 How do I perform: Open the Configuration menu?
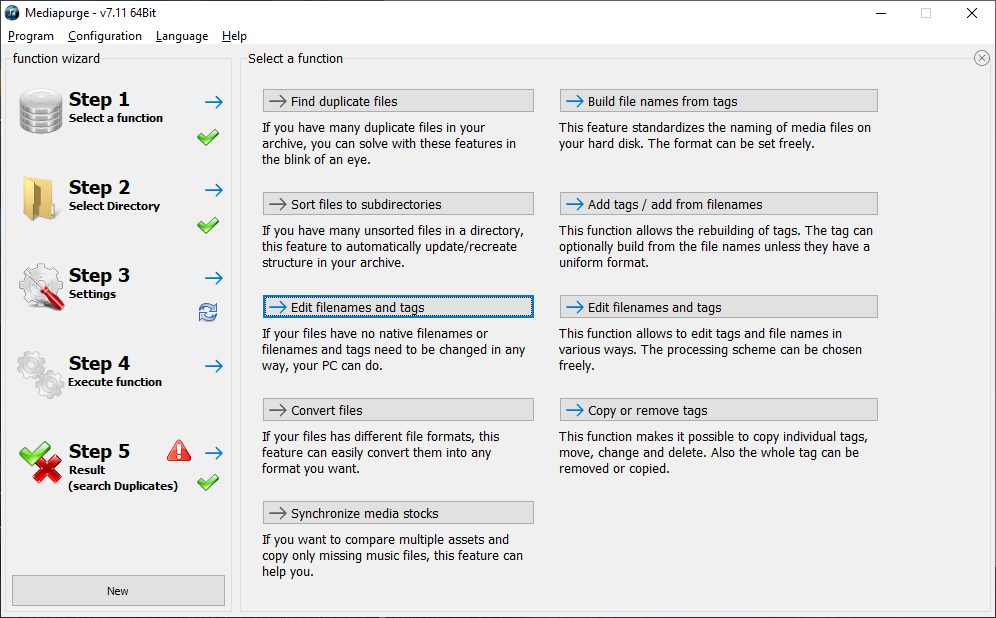click(x=105, y=36)
